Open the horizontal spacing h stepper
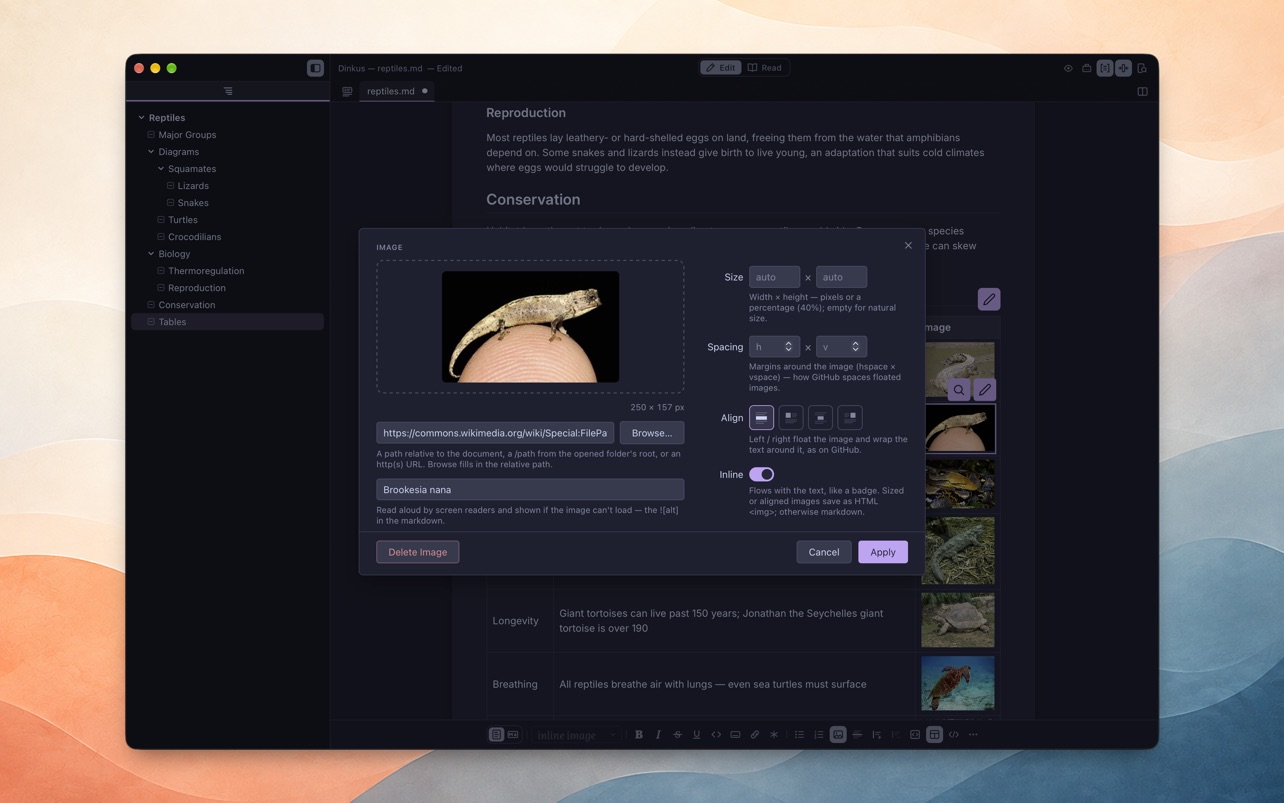 (x=774, y=347)
